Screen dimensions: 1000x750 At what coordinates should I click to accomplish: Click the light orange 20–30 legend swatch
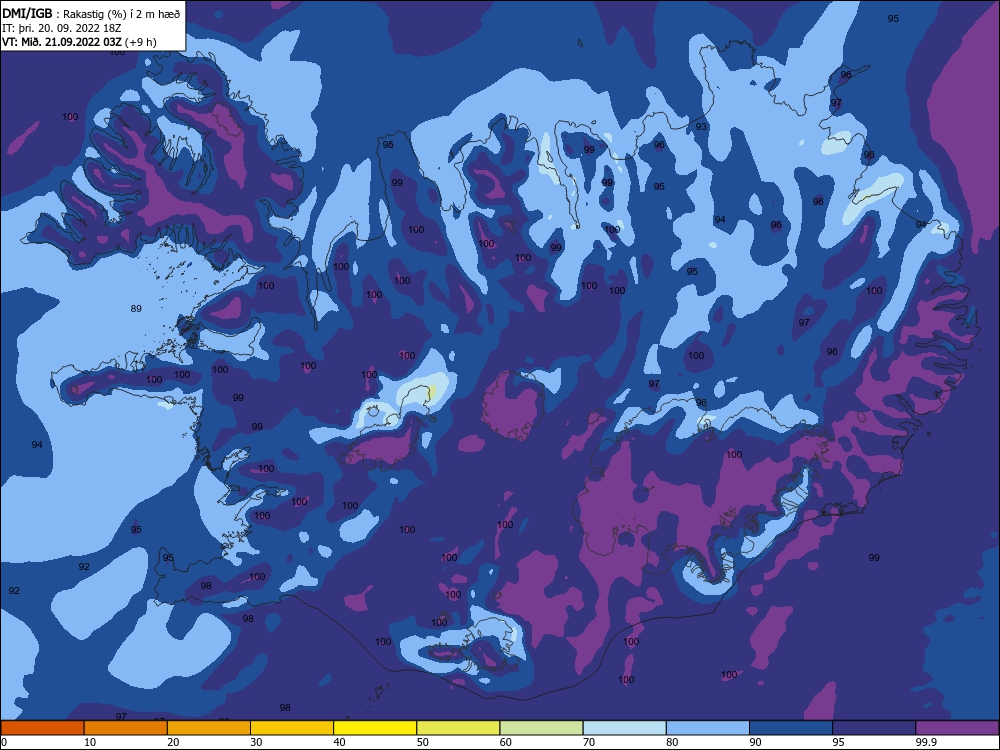tap(209, 728)
